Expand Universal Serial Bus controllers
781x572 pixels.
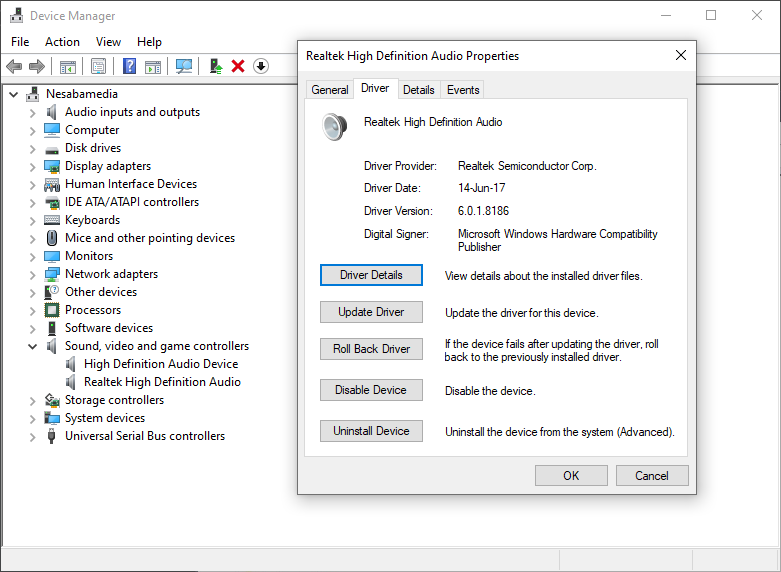coord(33,436)
